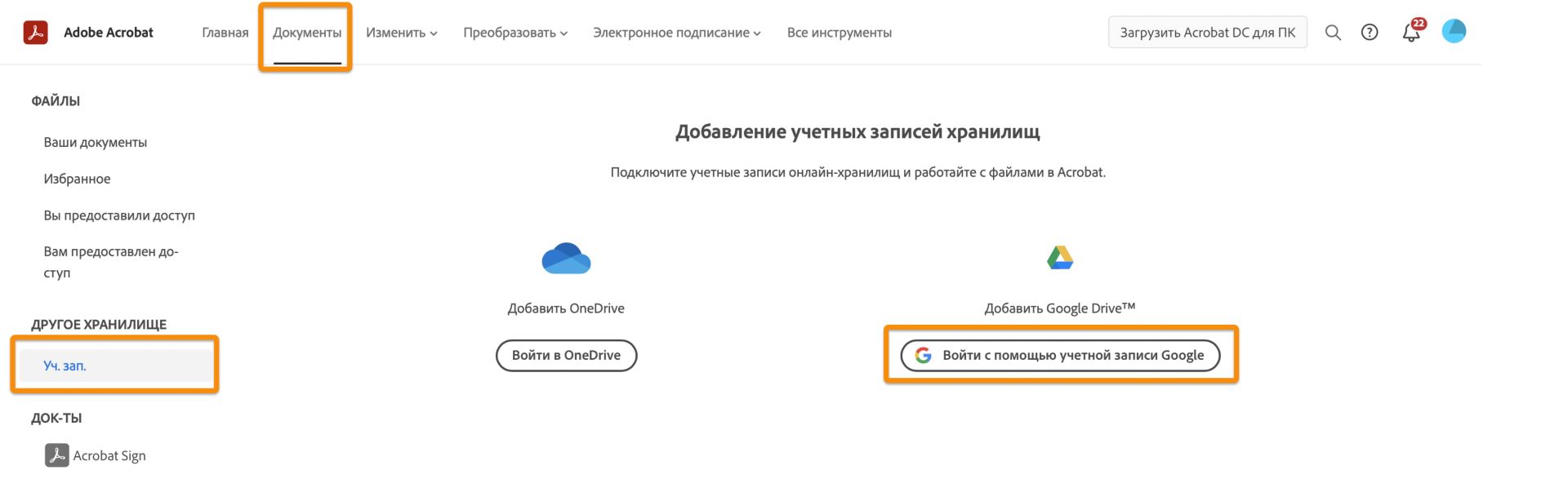1568x488 pixels.
Task: Open the search magnifier icon
Action: 1333,33
